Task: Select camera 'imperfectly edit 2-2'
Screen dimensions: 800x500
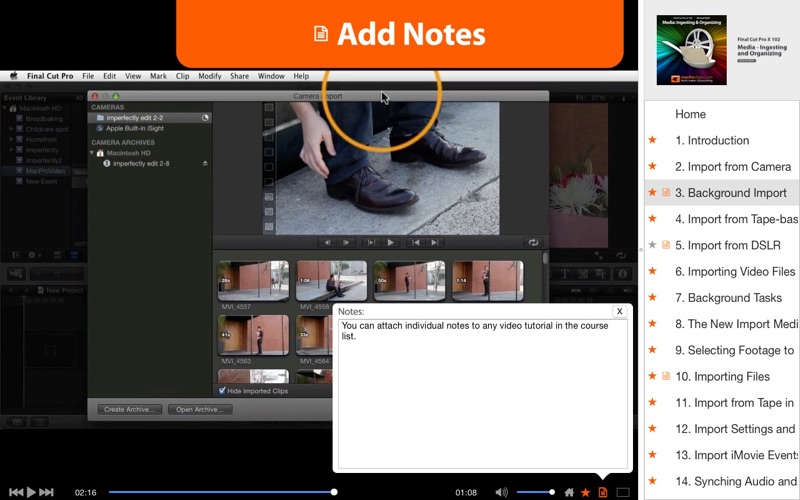Action: pos(150,118)
